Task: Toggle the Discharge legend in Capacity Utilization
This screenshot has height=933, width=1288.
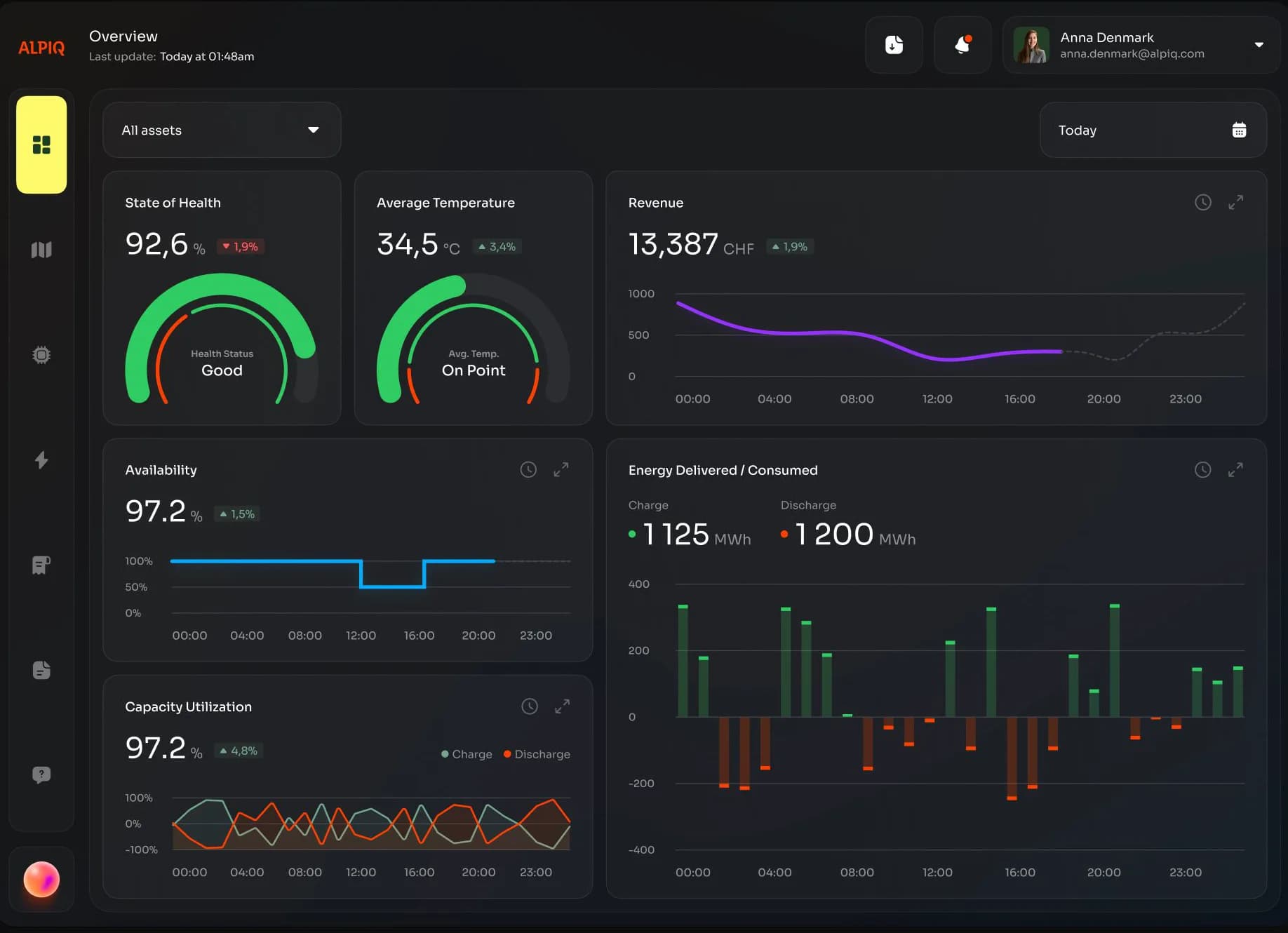Action: 537,754
